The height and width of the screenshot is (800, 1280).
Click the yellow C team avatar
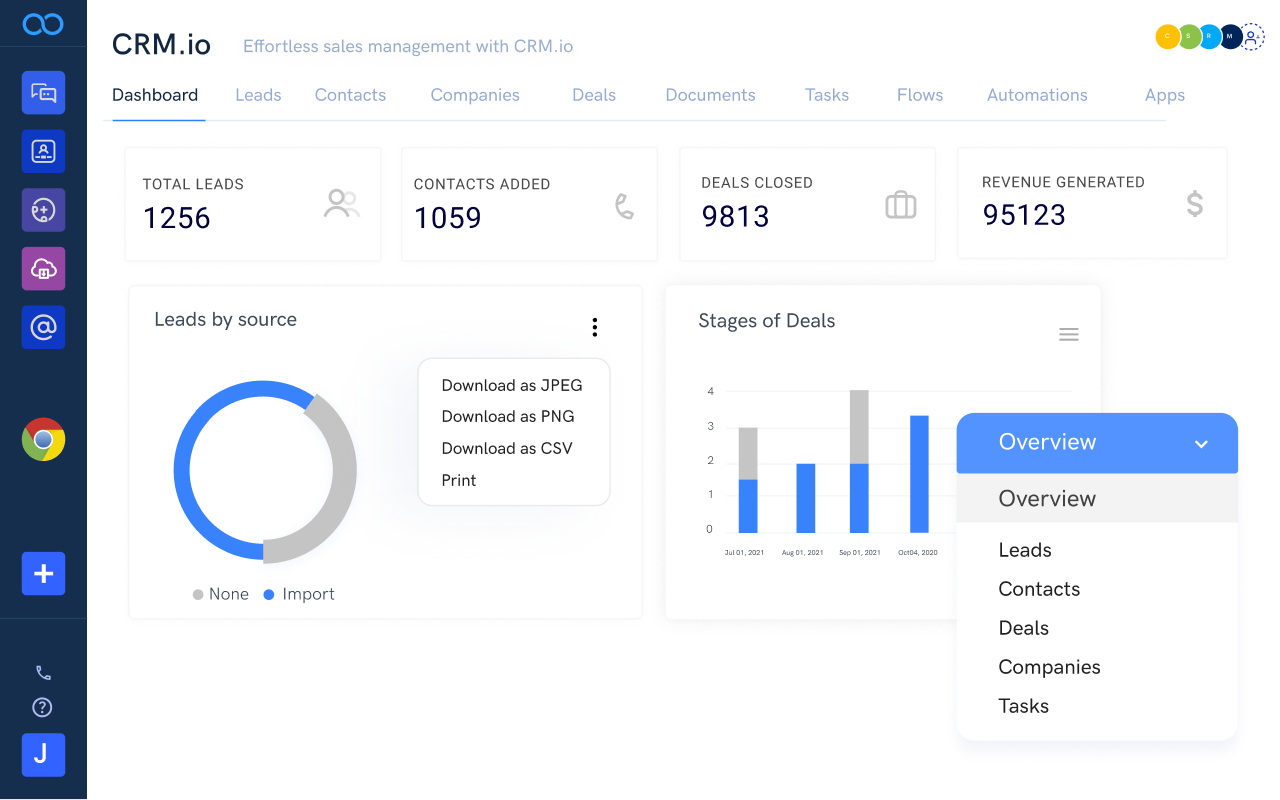point(1167,37)
